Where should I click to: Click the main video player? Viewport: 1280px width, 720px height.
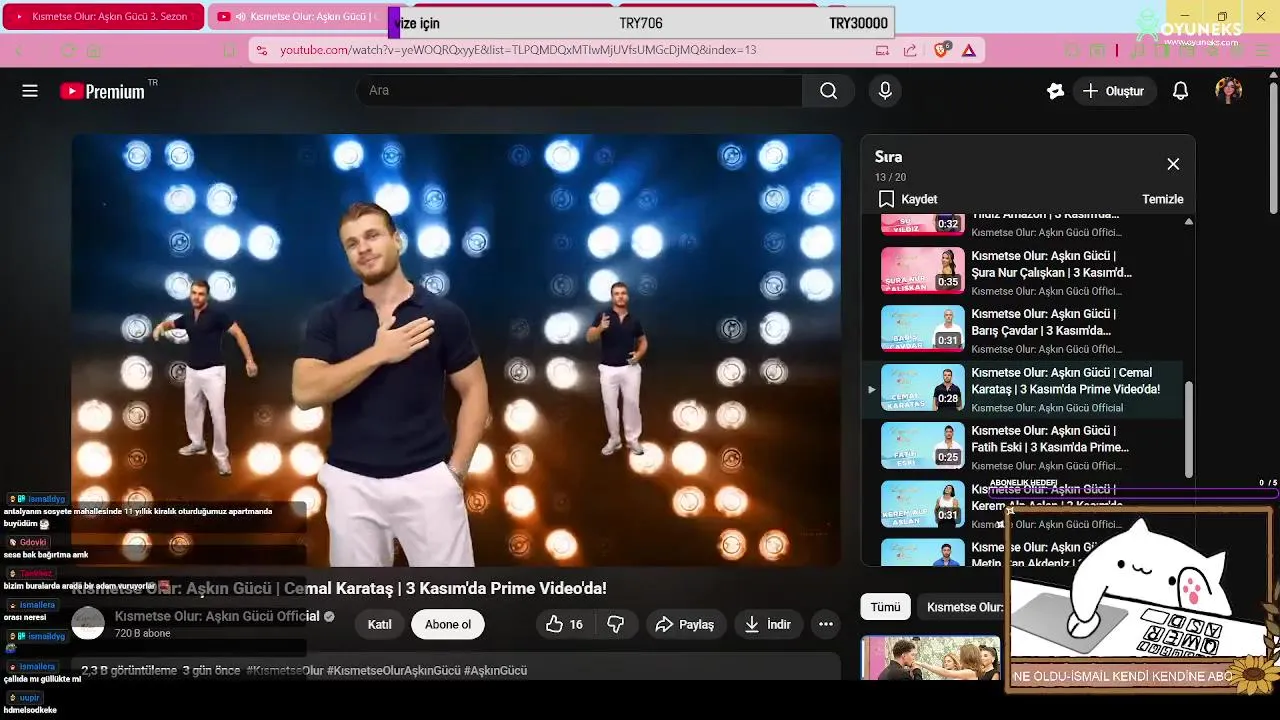(456, 350)
